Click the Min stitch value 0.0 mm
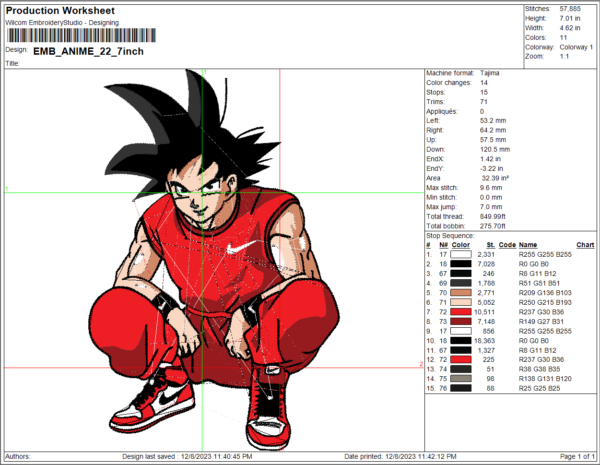The image size is (600, 465). (491, 197)
